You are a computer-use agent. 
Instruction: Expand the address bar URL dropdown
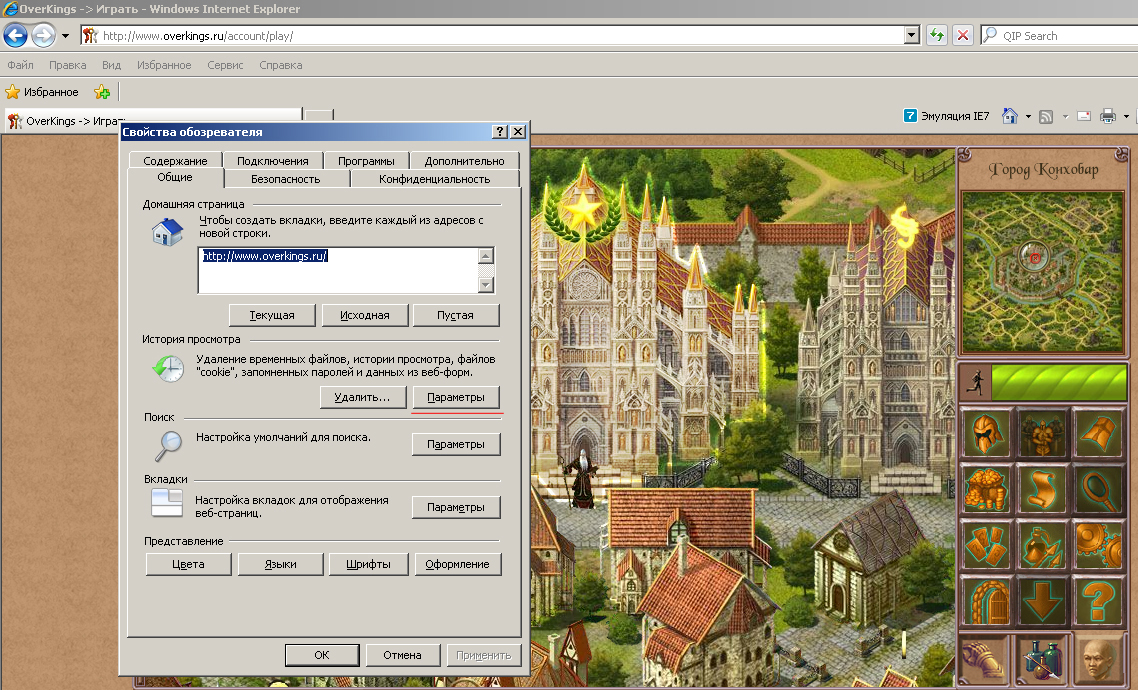click(x=912, y=35)
